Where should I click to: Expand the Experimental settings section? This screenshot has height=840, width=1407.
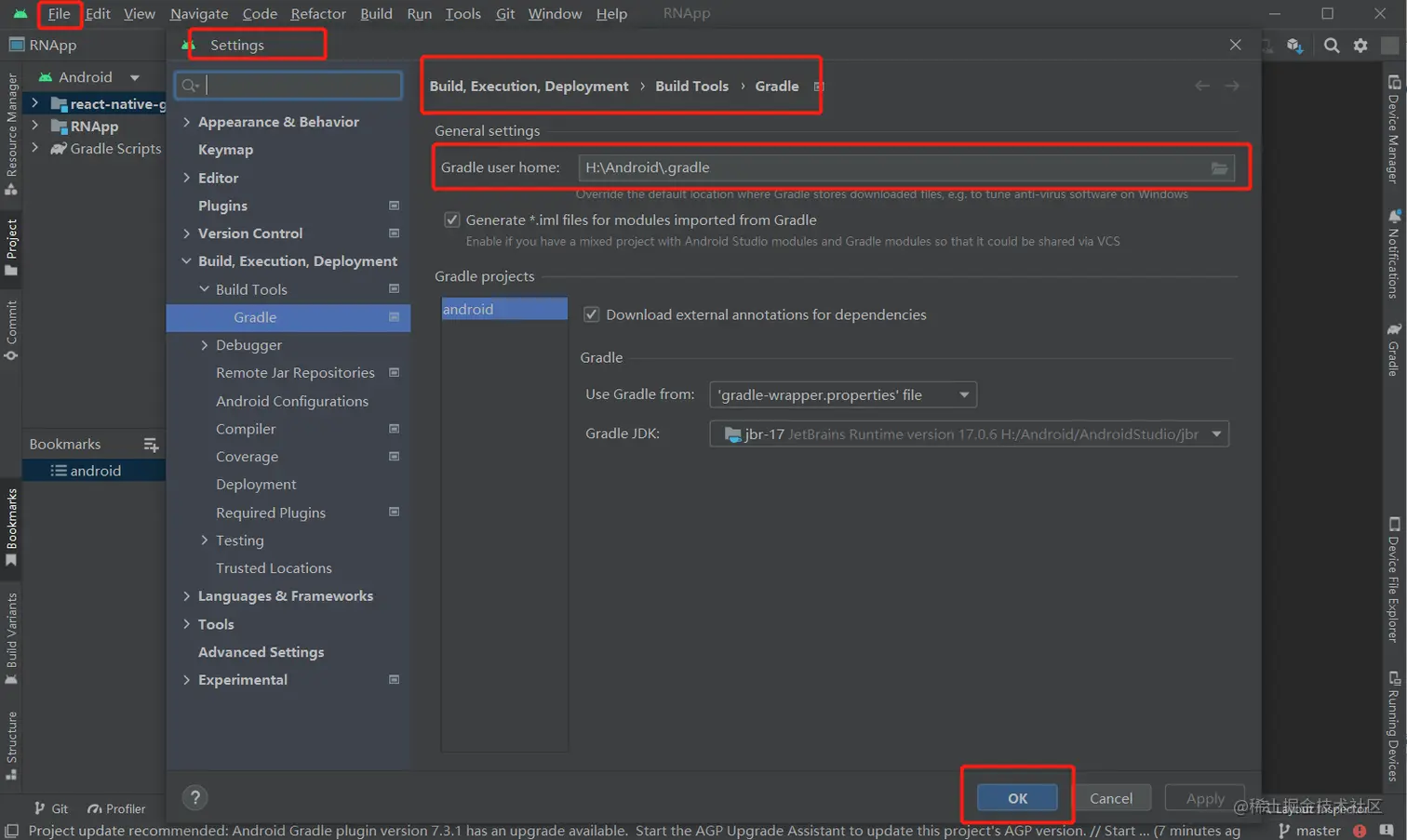pos(186,680)
